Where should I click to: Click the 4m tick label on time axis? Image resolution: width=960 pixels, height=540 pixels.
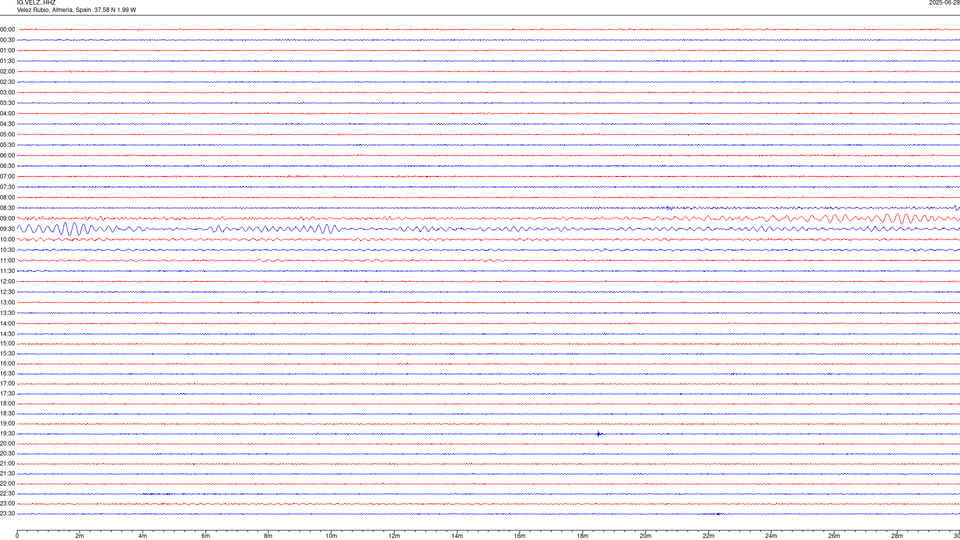pos(143,536)
